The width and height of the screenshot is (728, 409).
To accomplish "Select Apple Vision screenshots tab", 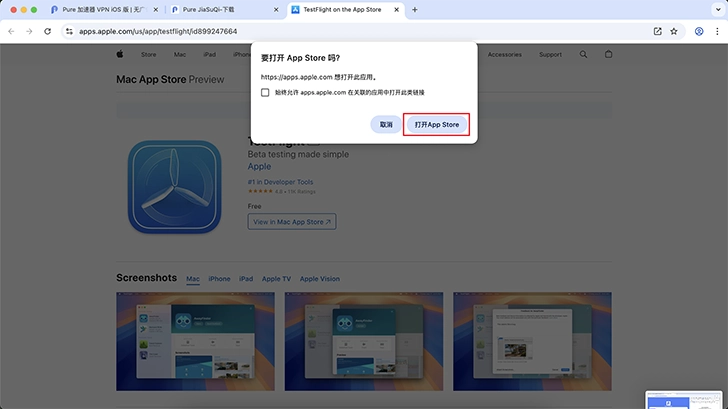I will [x=319, y=279].
